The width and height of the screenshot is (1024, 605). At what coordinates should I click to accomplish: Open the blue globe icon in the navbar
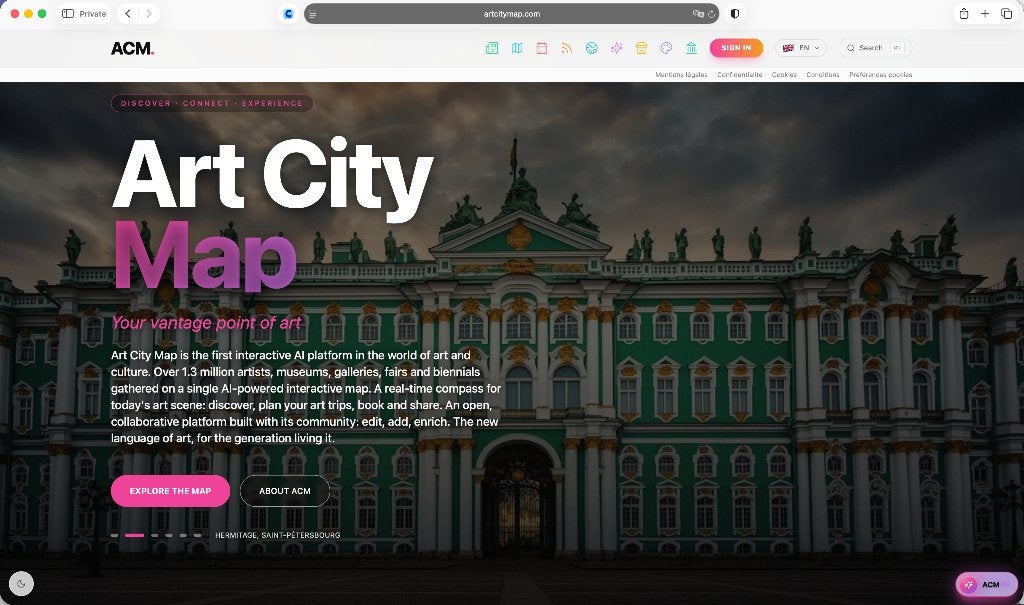[592, 48]
